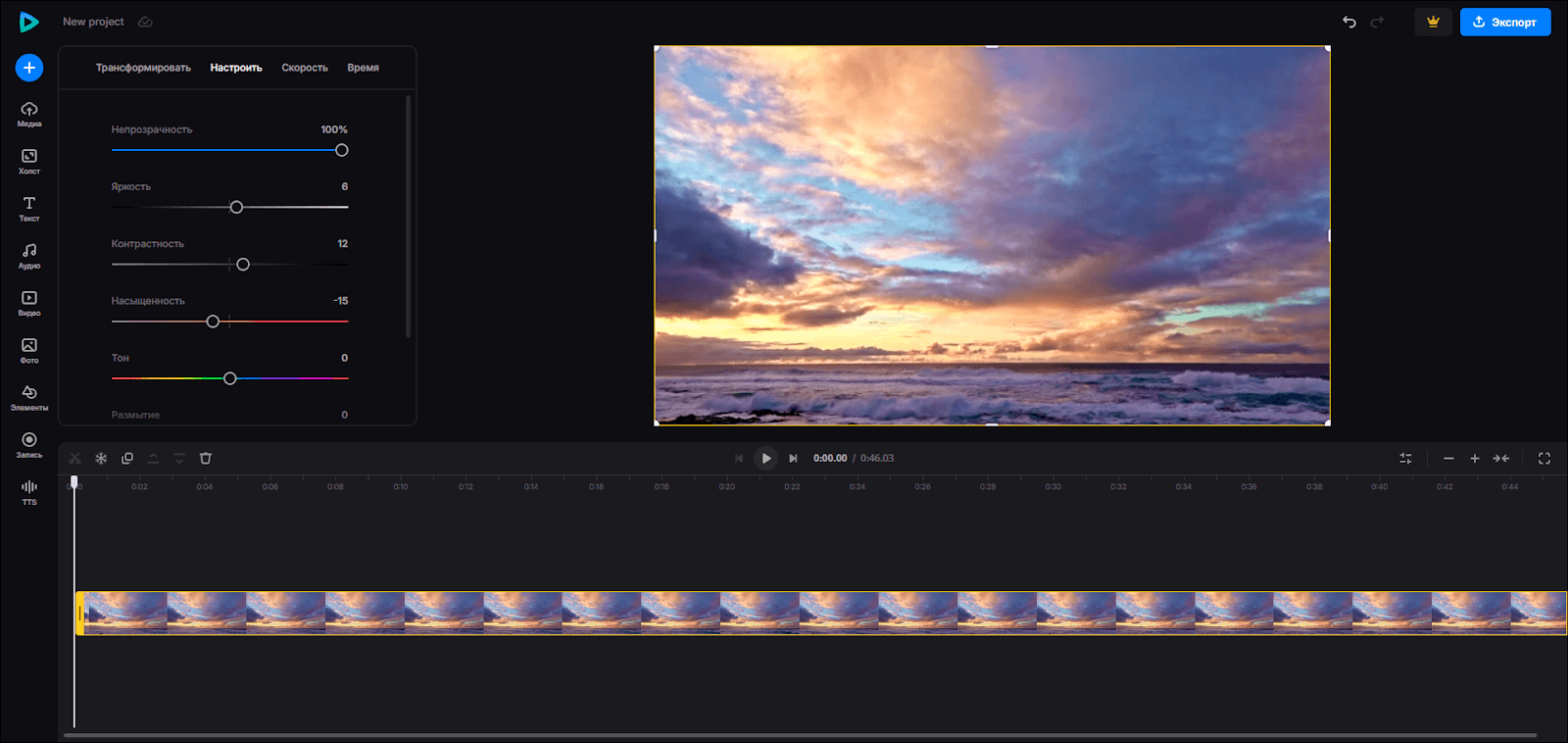
Task: Open the Аудио panel
Action: pos(29,256)
